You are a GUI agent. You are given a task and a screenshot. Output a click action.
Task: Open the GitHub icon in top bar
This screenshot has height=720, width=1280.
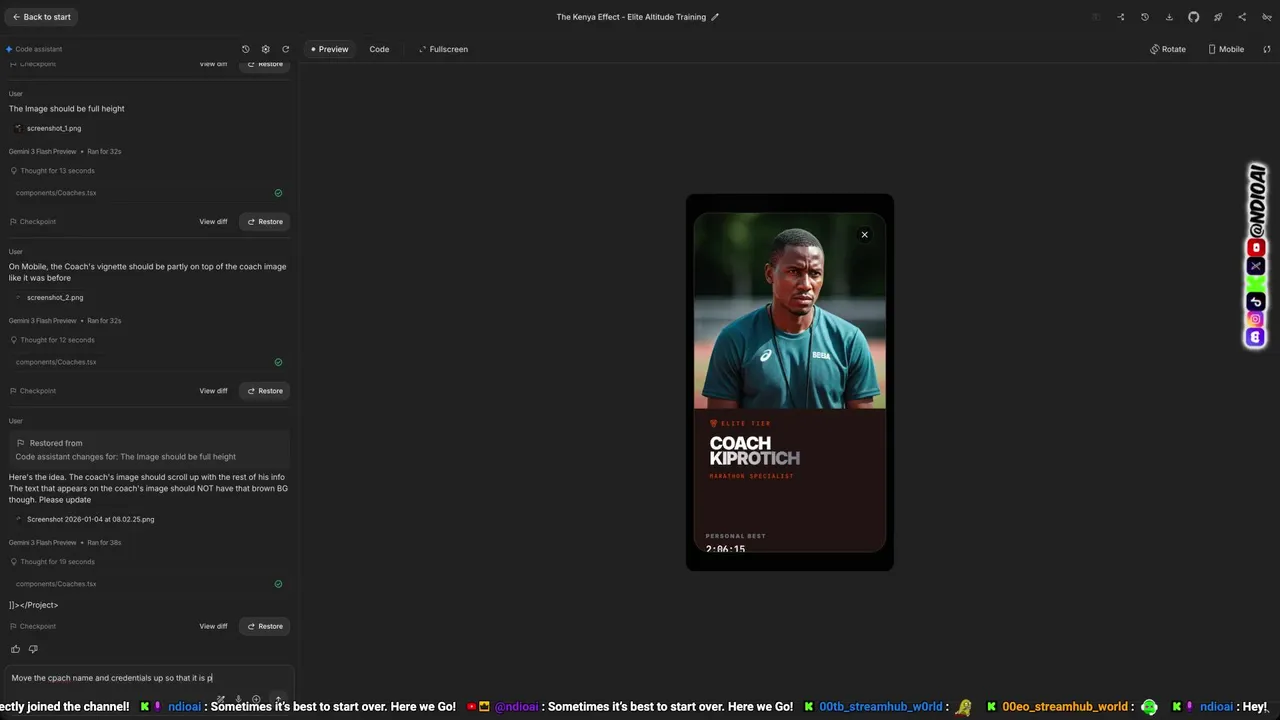(1193, 17)
